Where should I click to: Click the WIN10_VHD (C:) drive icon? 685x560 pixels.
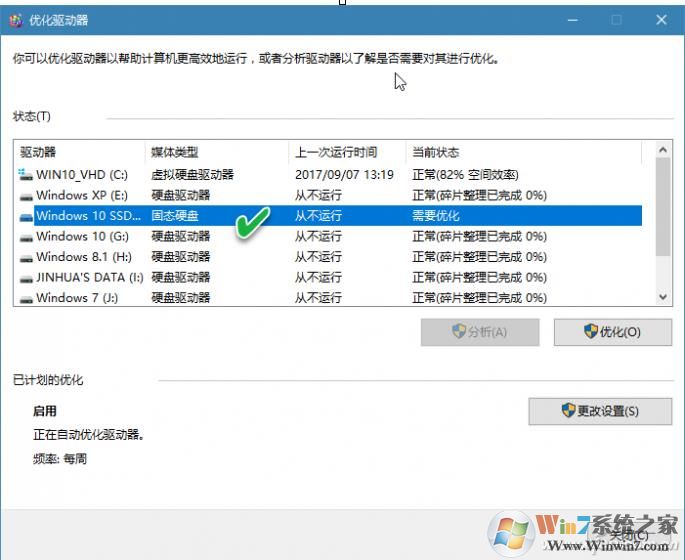(25, 175)
